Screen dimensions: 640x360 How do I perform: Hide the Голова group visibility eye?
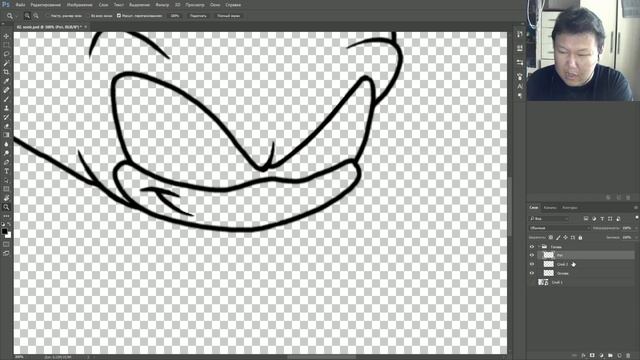click(532, 247)
